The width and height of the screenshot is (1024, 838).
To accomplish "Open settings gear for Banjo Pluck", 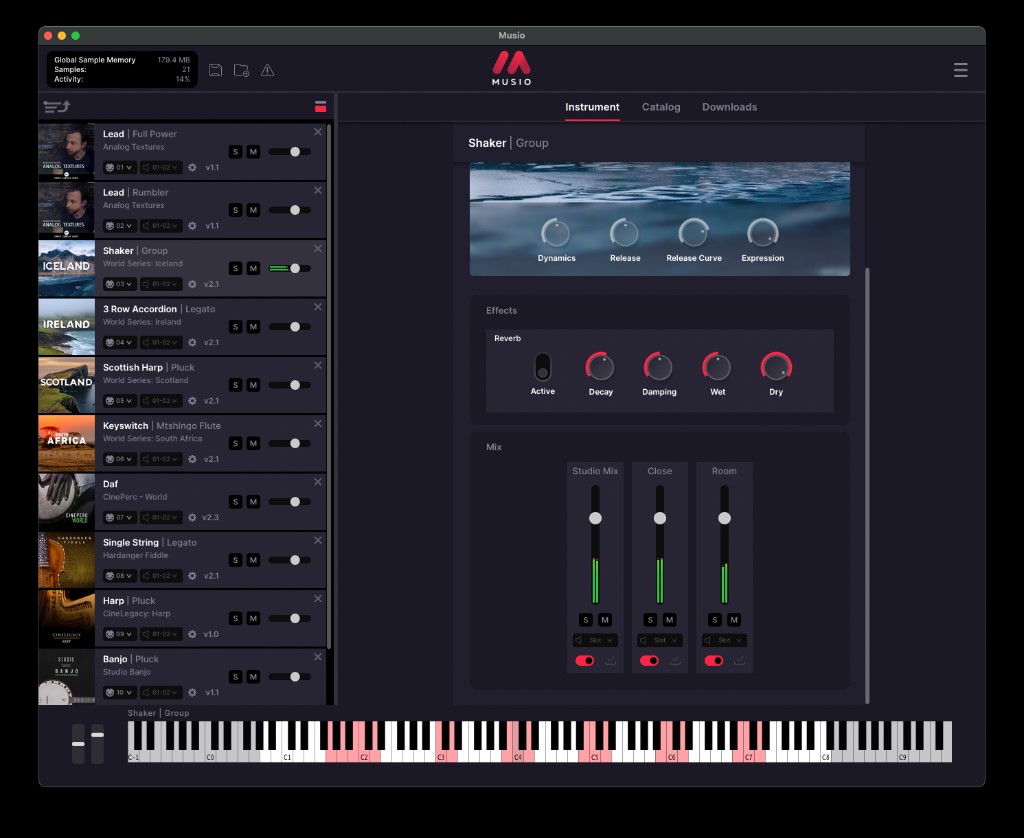I will (x=192, y=692).
